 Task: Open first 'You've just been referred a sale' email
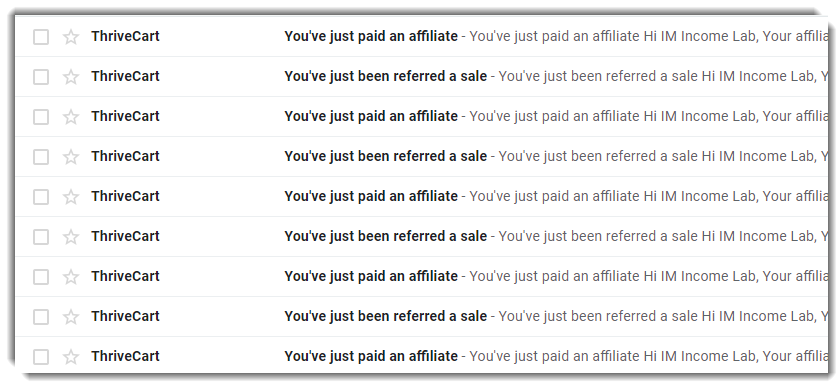[386, 77]
